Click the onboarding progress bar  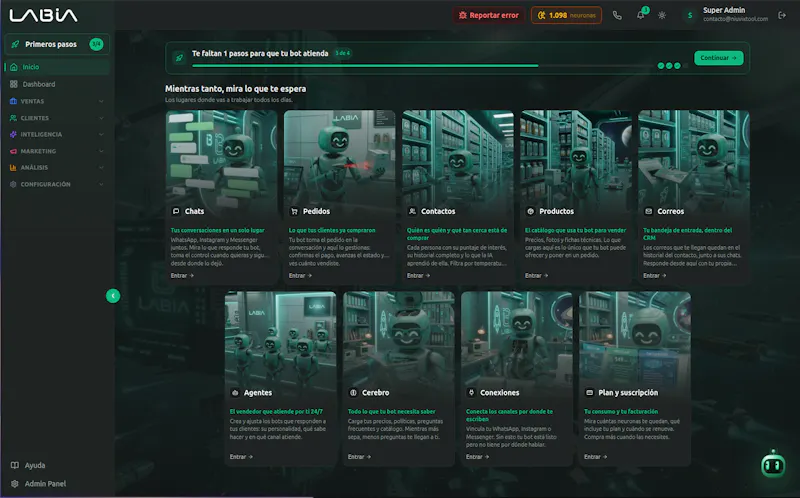click(x=422, y=65)
